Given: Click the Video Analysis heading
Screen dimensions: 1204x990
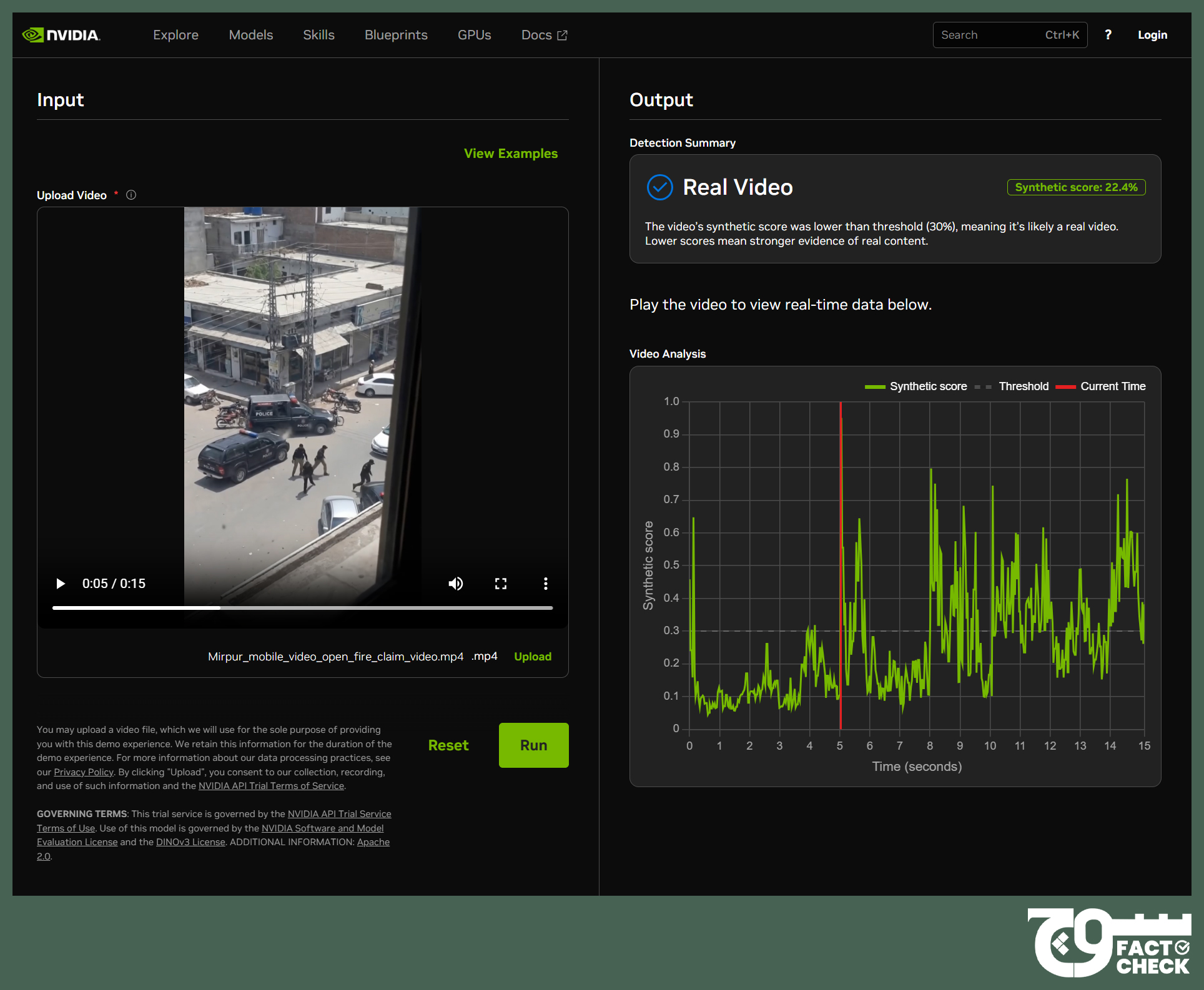Looking at the screenshot, I should pyautogui.click(x=668, y=354).
